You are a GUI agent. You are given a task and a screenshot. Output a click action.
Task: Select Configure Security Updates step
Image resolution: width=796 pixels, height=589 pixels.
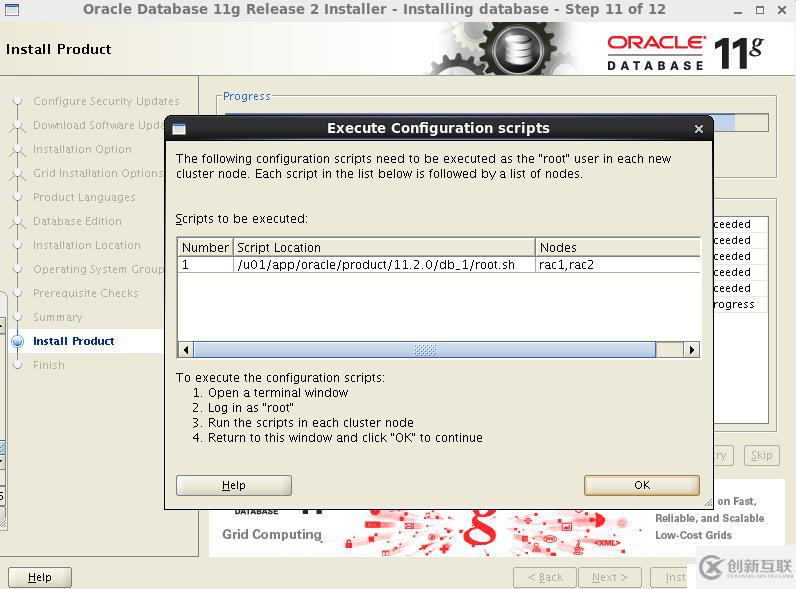coord(106,101)
